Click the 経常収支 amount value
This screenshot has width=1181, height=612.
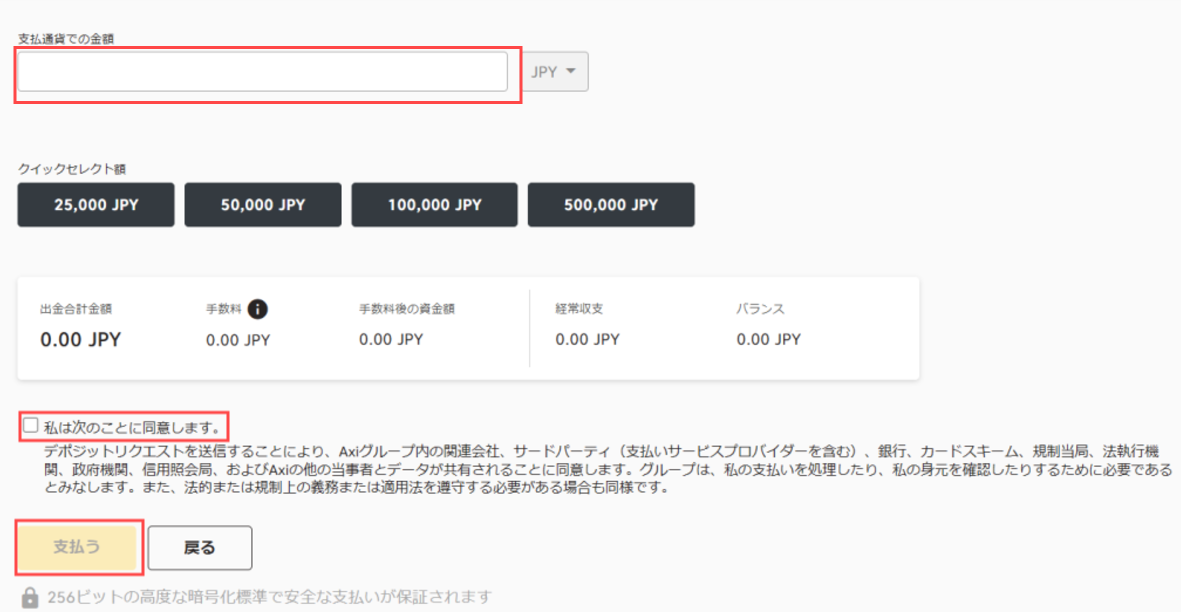tap(587, 340)
